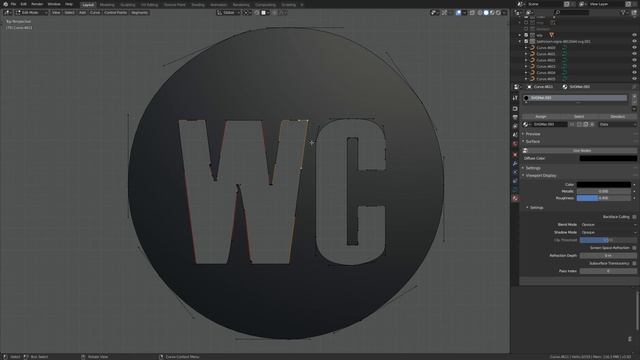Open the File menu
Screen dimensions: 640x360
pyautogui.click(x=13, y=4)
